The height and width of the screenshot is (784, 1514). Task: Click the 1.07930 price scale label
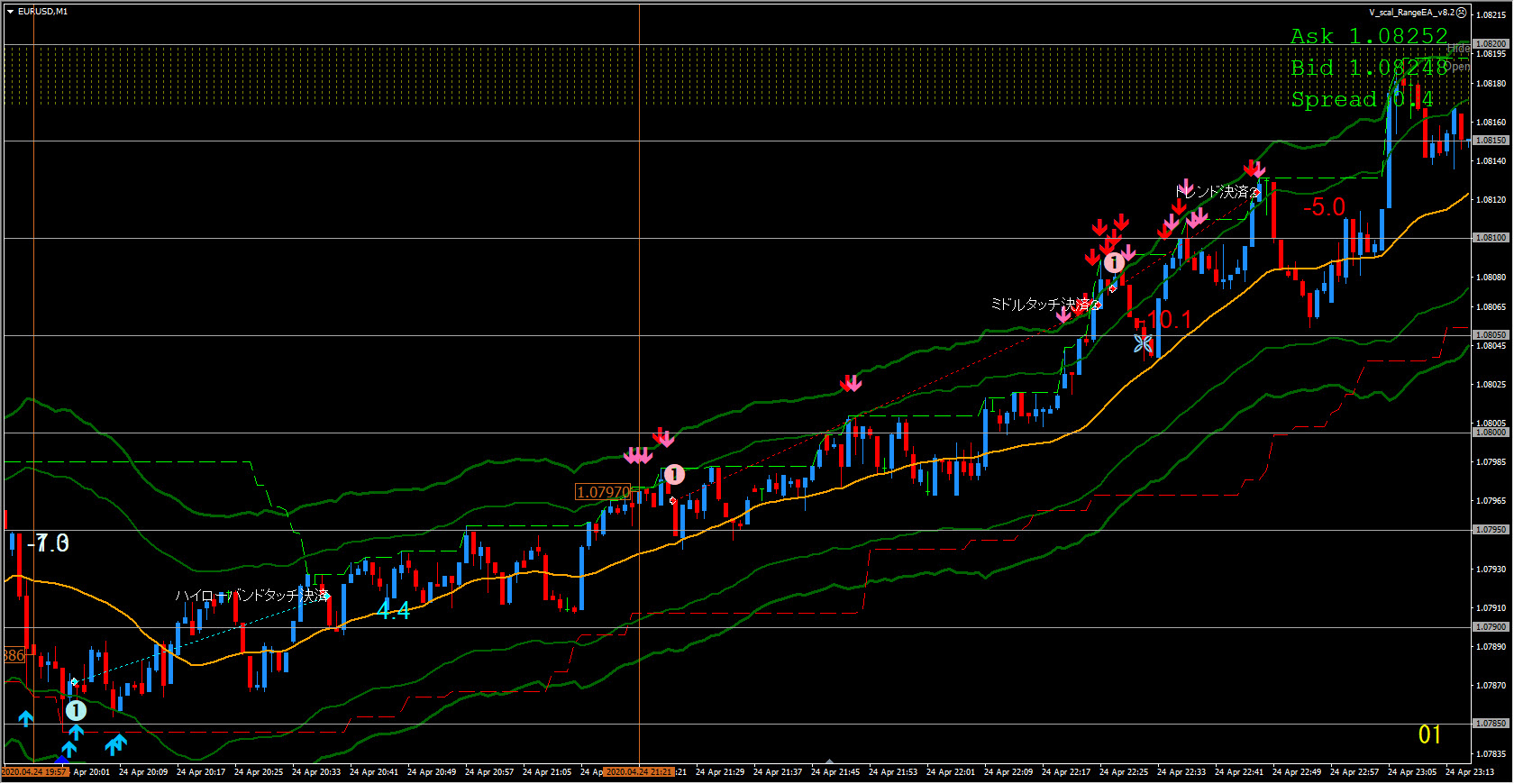(1491, 570)
